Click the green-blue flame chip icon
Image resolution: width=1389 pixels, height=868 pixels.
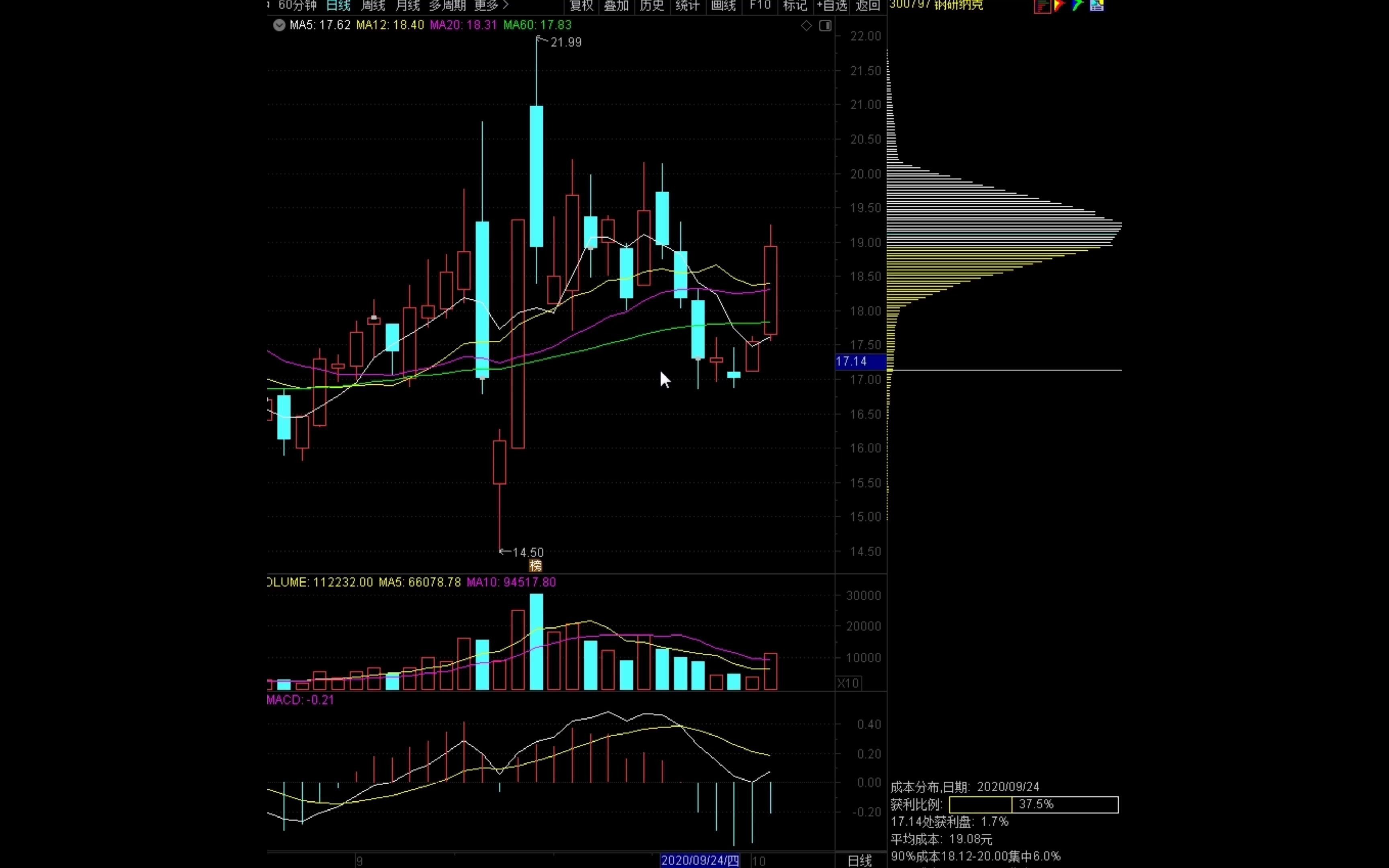(1078, 6)
